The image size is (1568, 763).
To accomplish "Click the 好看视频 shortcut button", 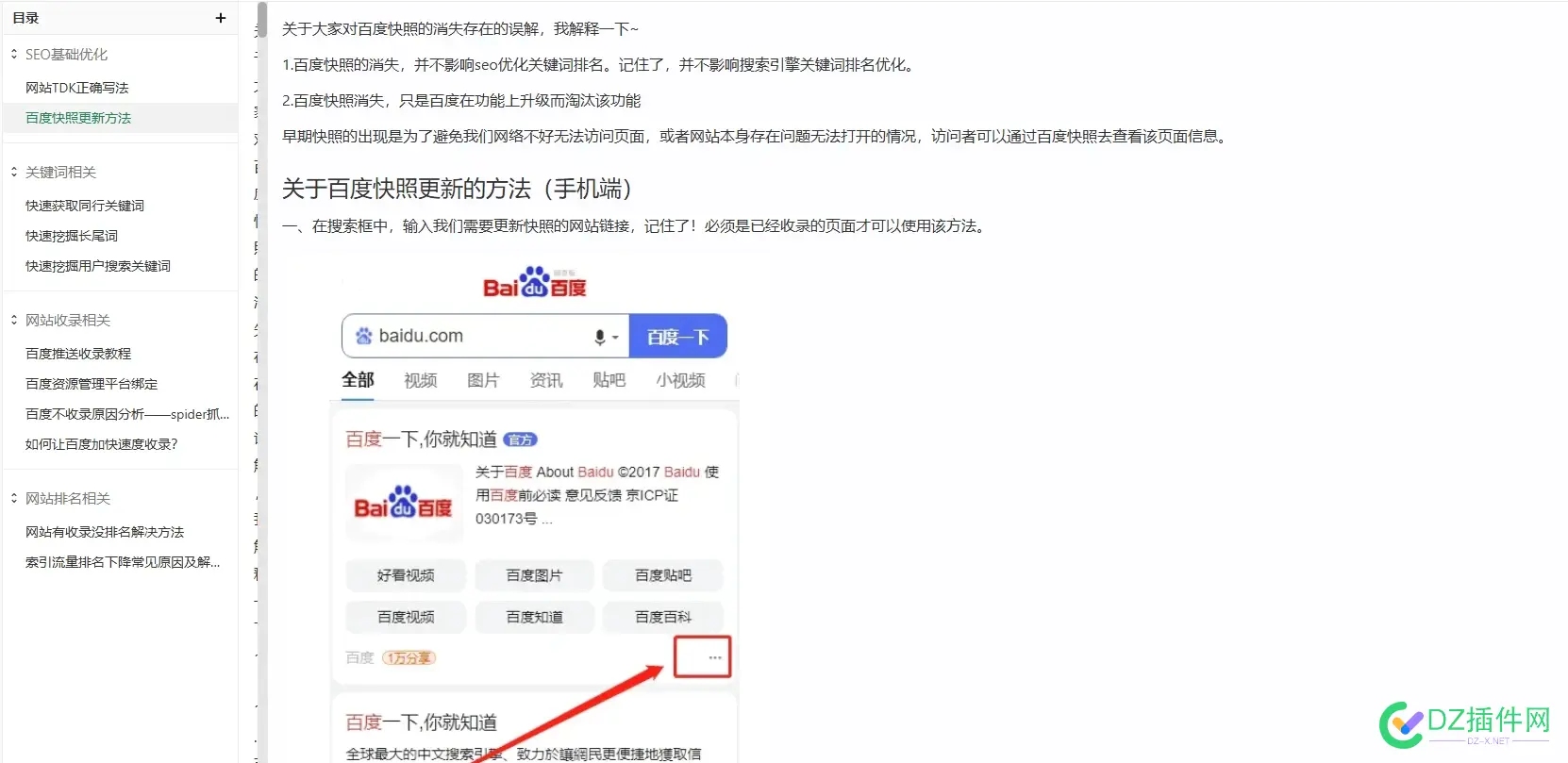I will 406,575.
